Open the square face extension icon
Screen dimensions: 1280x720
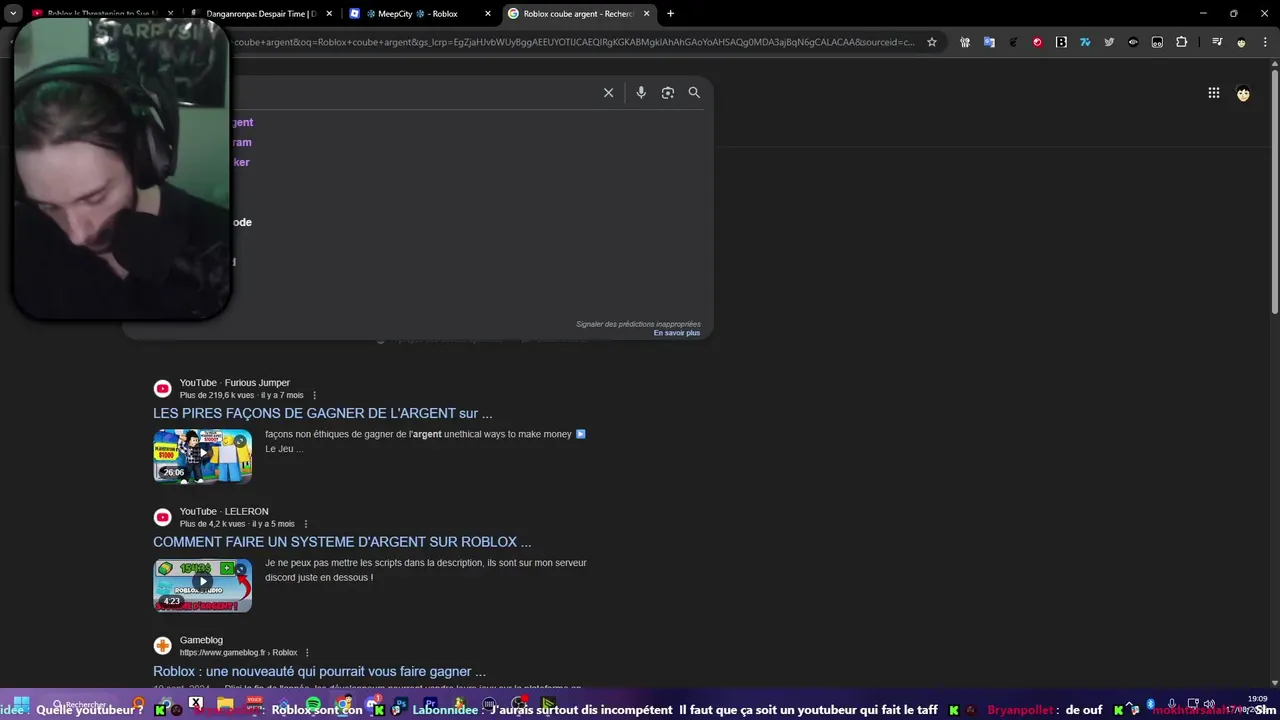pyautogui.click(x=1157, y=42)
